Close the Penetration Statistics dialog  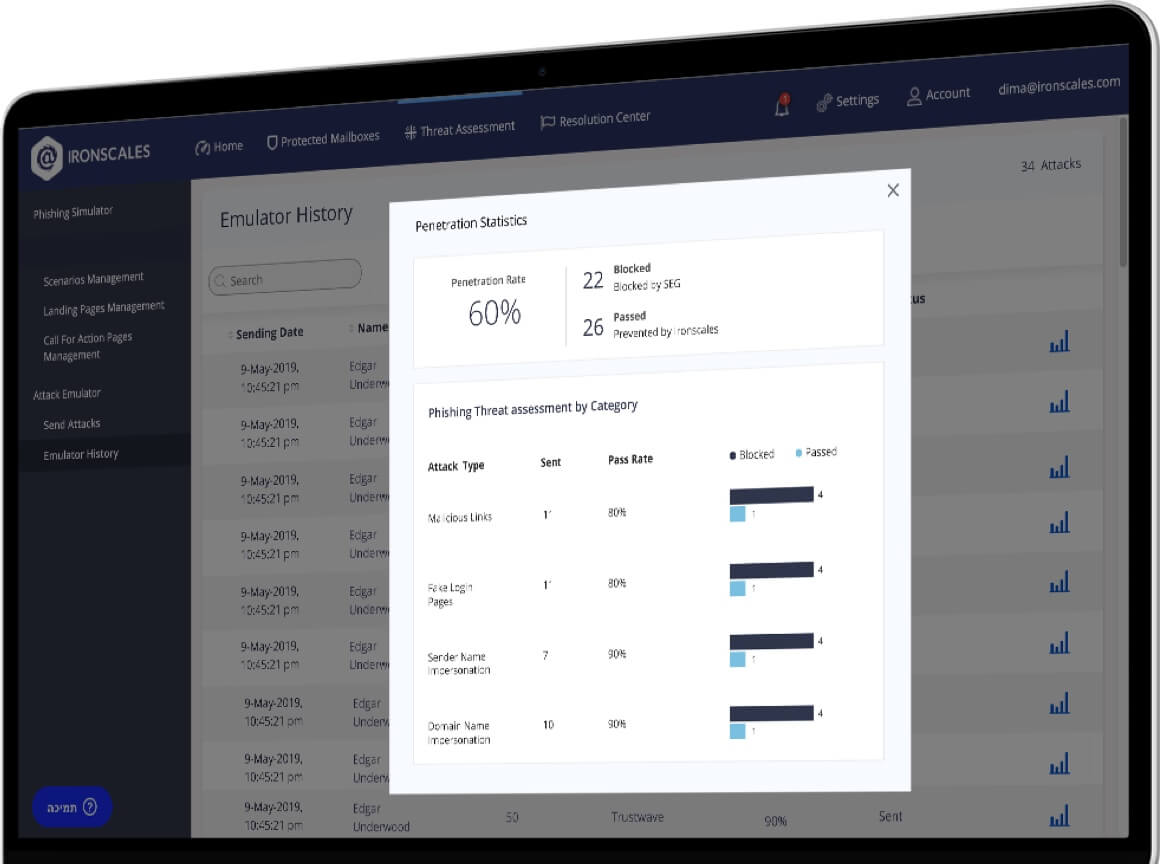(893, 190)
